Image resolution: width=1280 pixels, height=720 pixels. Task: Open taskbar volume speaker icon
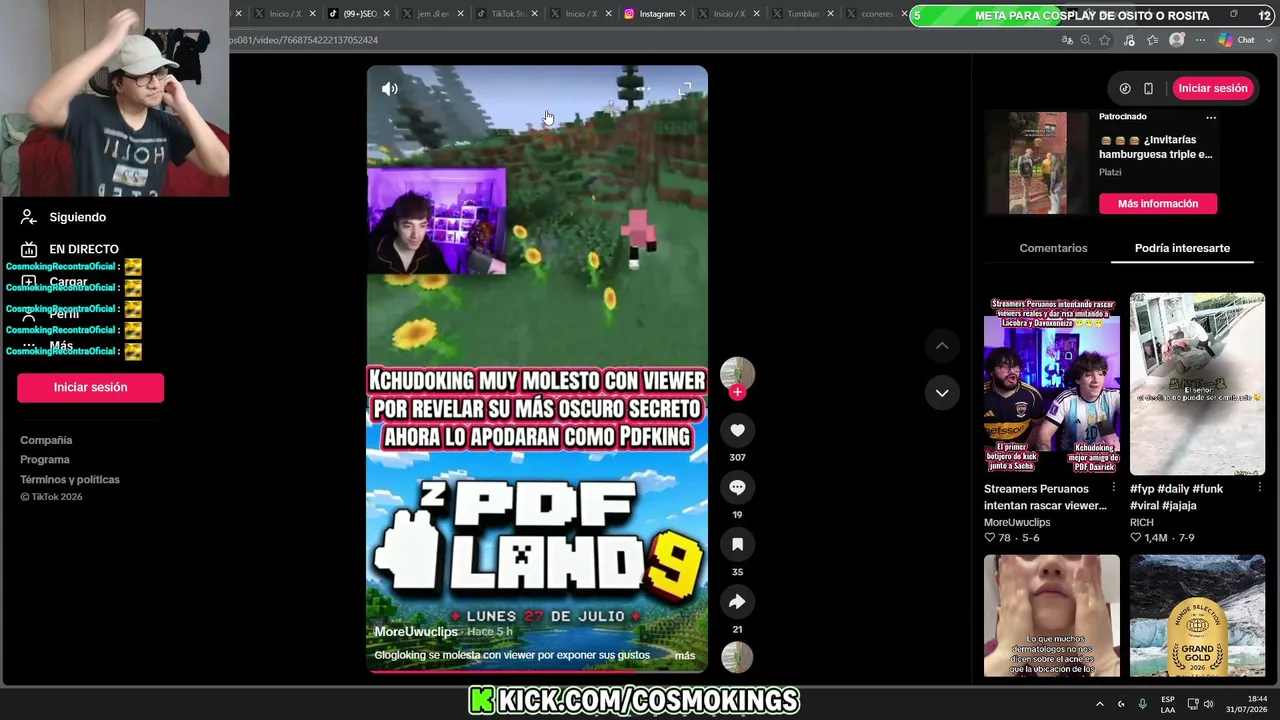1208,704
